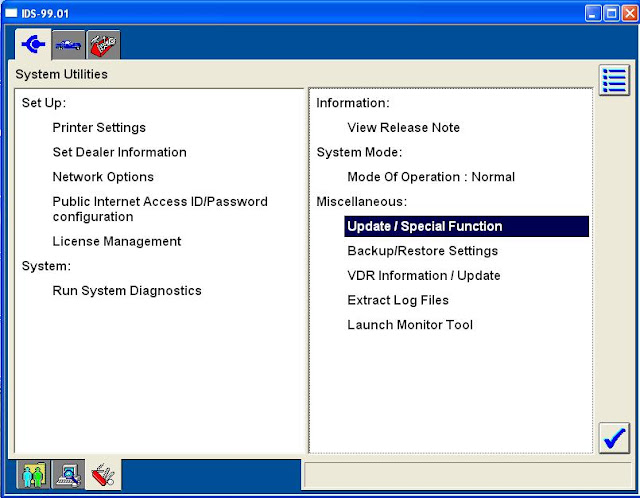Select Update / Special Function entry

[467, 227]
